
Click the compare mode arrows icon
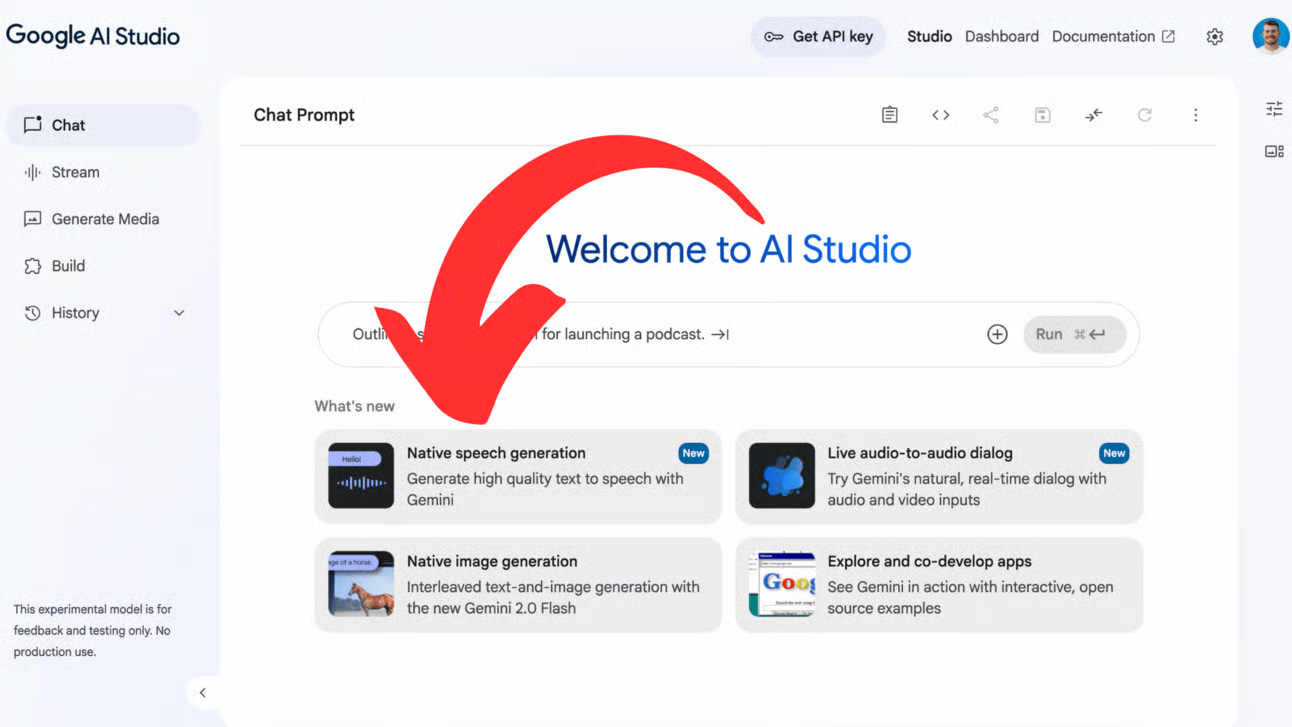click(x=1093, y=115)
